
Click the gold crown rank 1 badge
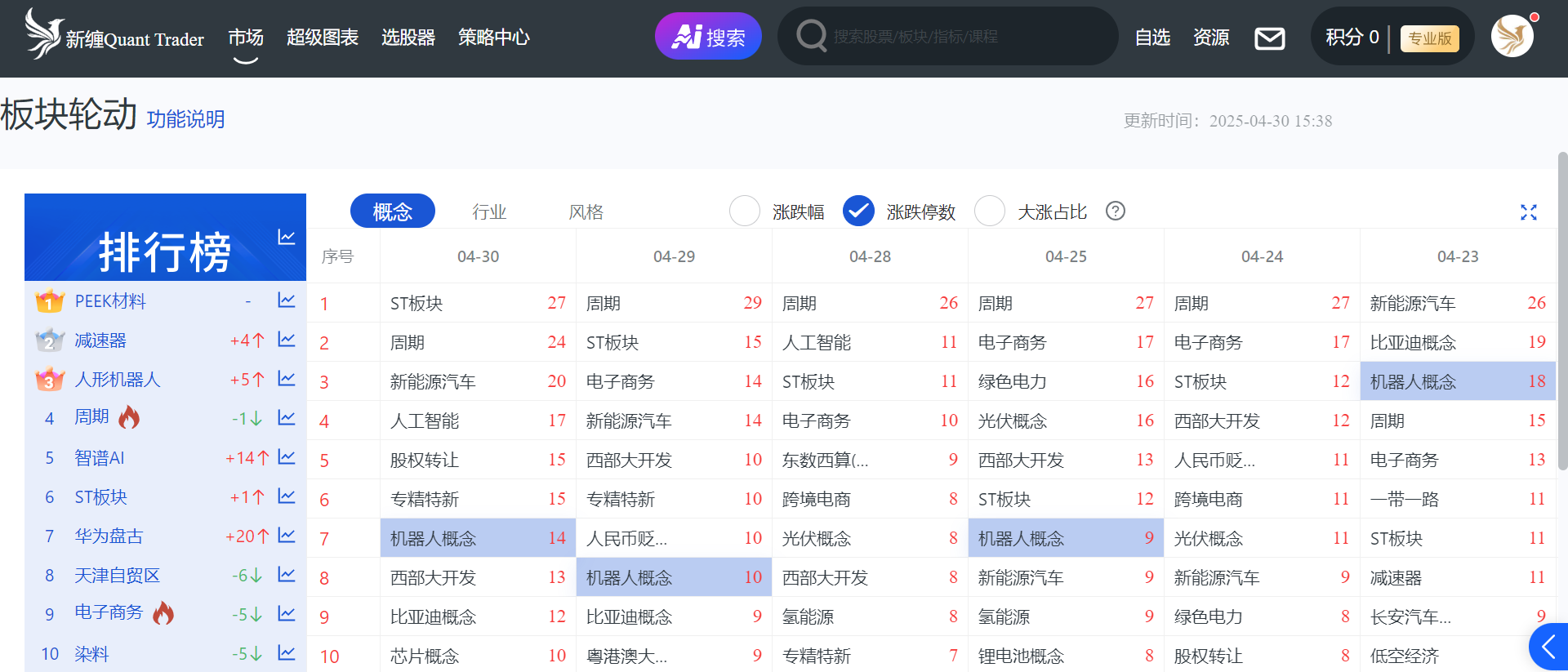click(x=50, y=301)
